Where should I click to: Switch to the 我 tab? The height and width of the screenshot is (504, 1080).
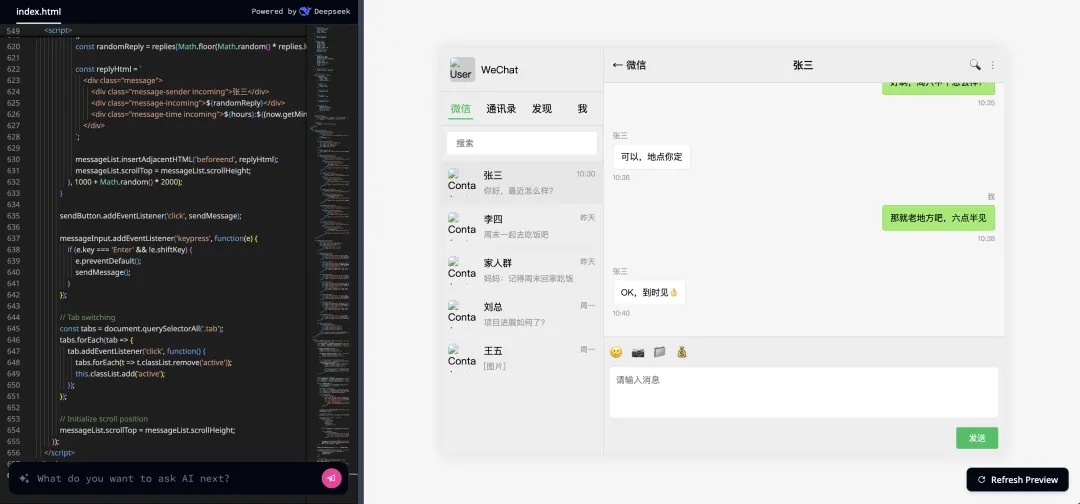click(x=582, y=108)
